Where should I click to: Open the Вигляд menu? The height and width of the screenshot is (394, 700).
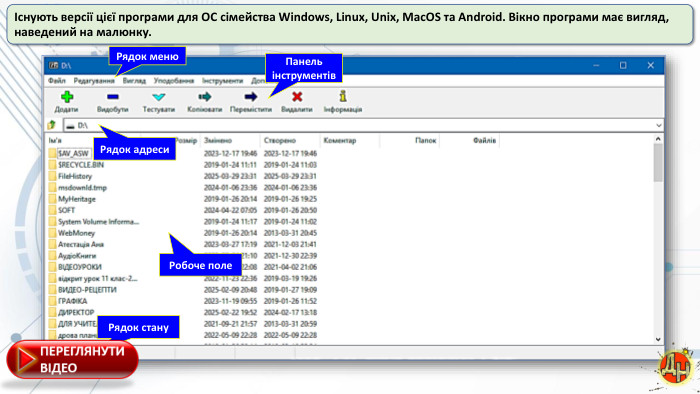[134, 81]
